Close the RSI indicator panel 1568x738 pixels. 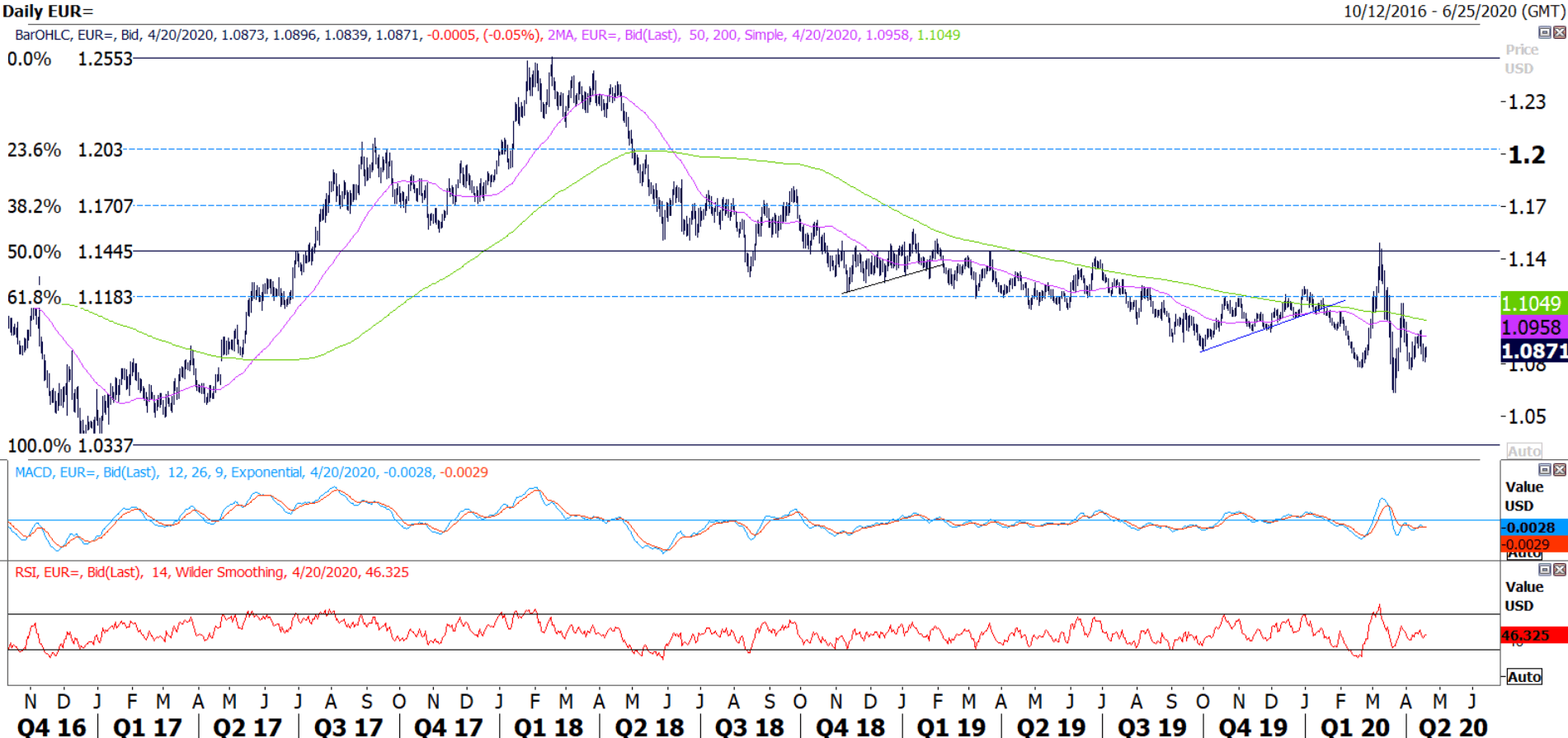click(x=1559, y=569)
